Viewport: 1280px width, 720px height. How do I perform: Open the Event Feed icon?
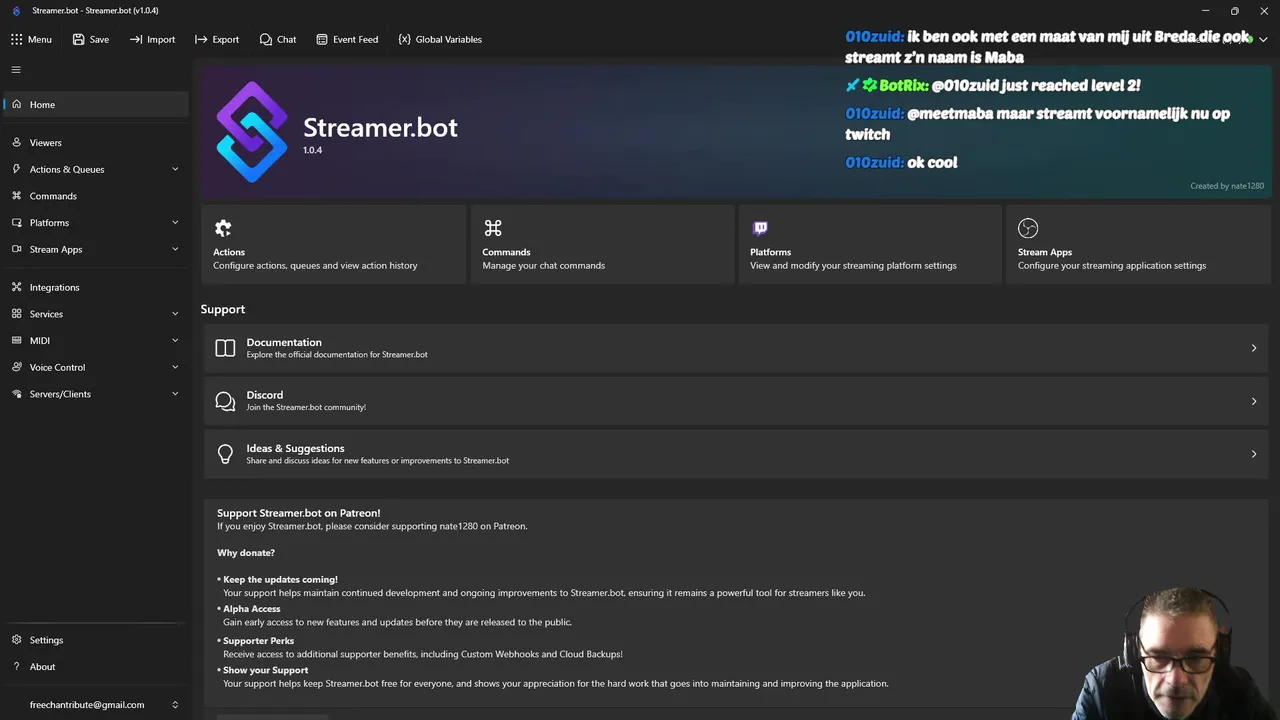pyautogui.click(x=322, y=39)
